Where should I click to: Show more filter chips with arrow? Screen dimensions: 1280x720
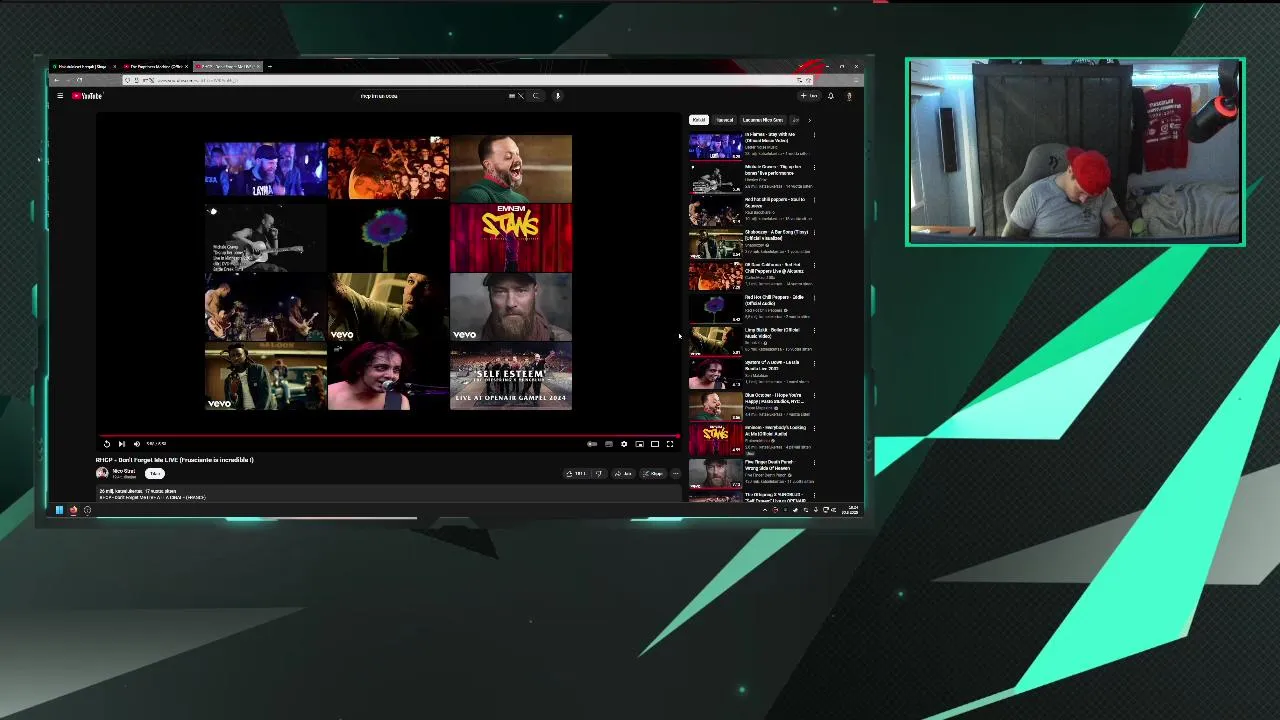(x=809, y=120)
